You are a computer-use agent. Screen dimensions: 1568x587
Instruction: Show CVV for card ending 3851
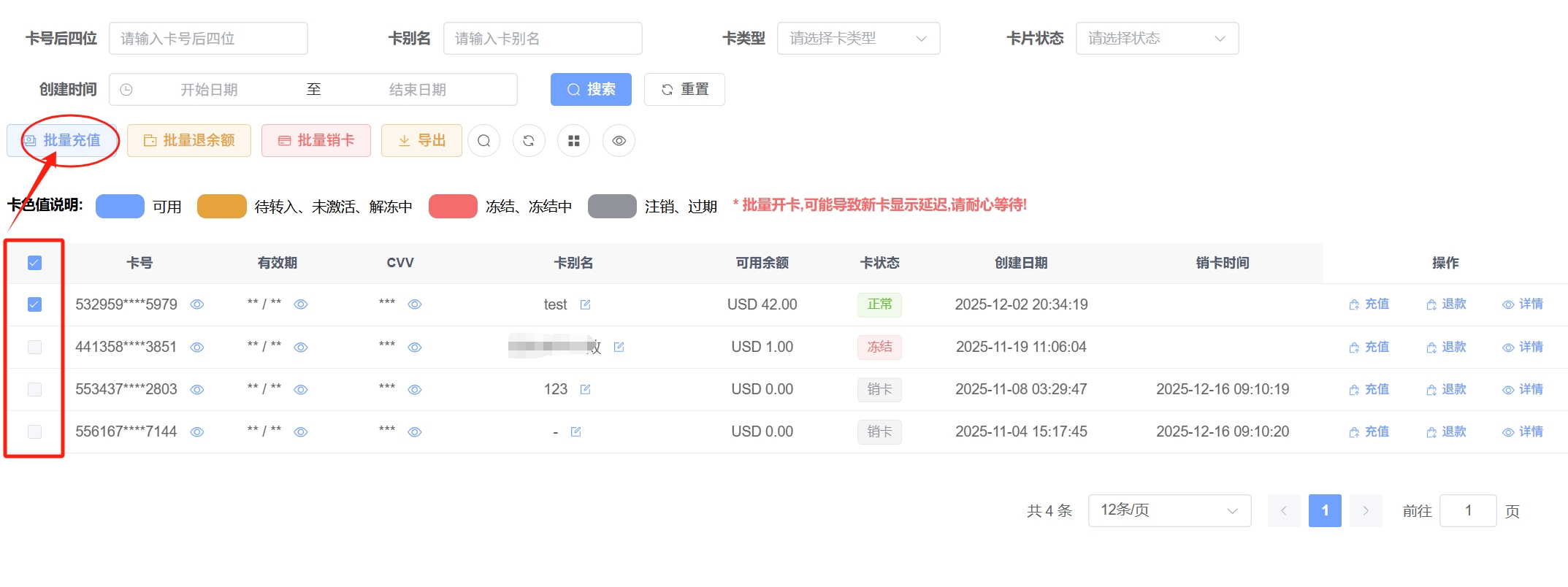point(415,348)
